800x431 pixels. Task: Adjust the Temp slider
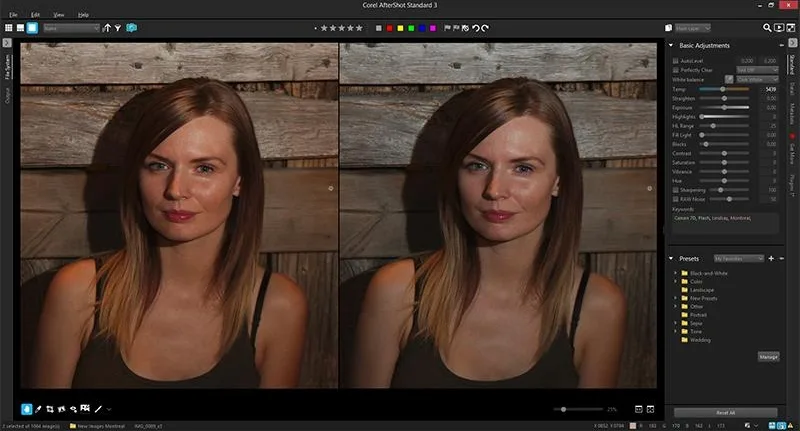click(x=723, y=89)
